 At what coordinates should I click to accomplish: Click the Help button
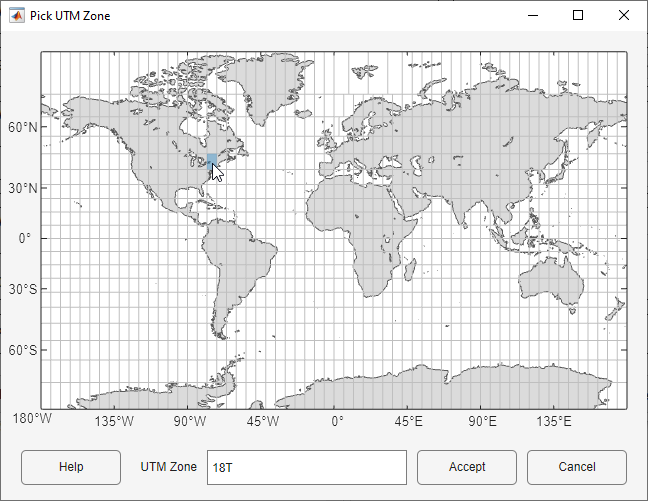71,467
